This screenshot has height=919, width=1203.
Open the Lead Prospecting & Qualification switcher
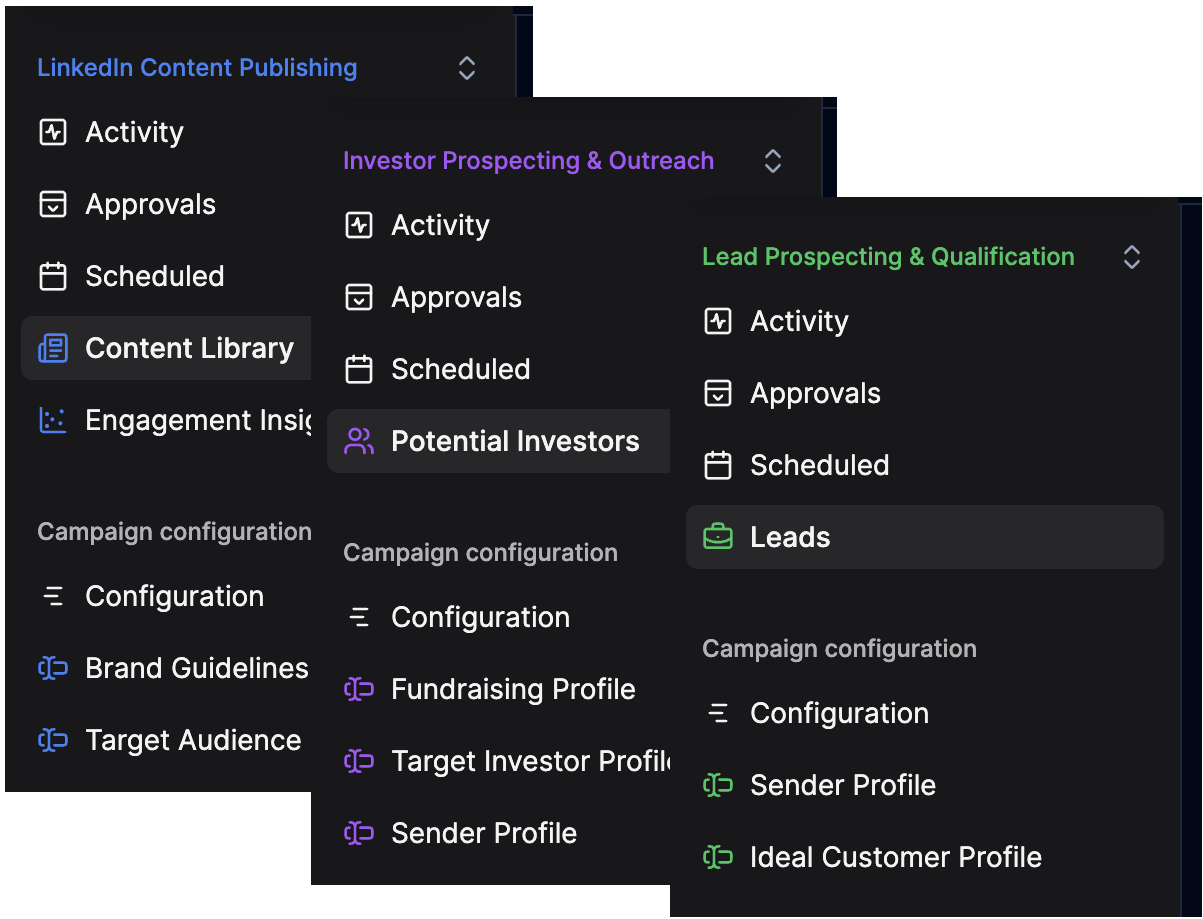click(x=1131, y=257)
